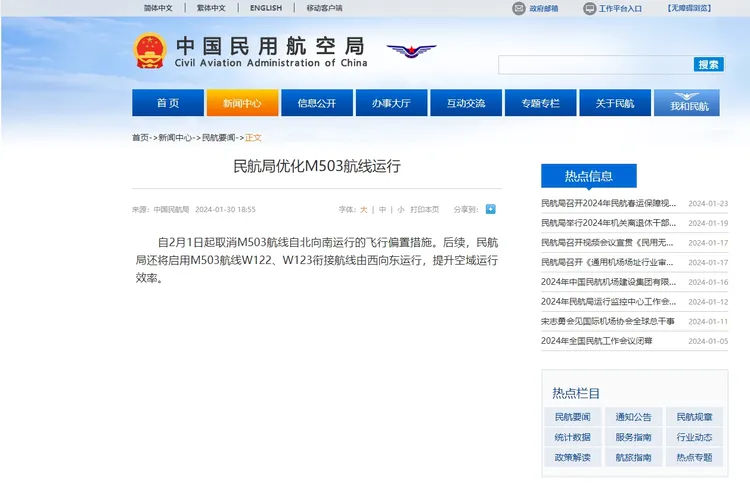Click 民航要闻 in the breadcrumb
Viewport: 750px width, 497px height.
(x=219, y=138)
